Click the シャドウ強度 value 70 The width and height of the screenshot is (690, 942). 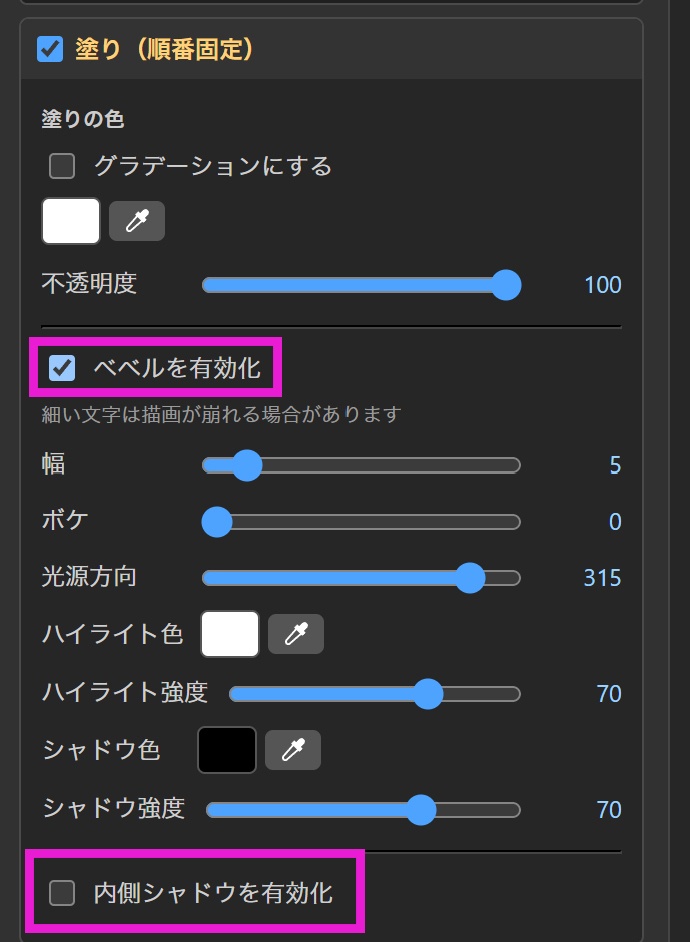tap(609, 810)
